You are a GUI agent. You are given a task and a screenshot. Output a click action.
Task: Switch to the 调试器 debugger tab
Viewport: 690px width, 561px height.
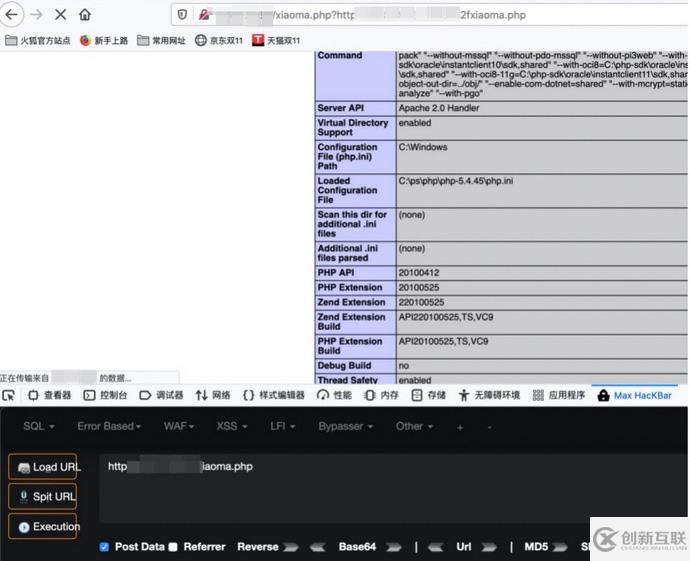coord(161,395)
